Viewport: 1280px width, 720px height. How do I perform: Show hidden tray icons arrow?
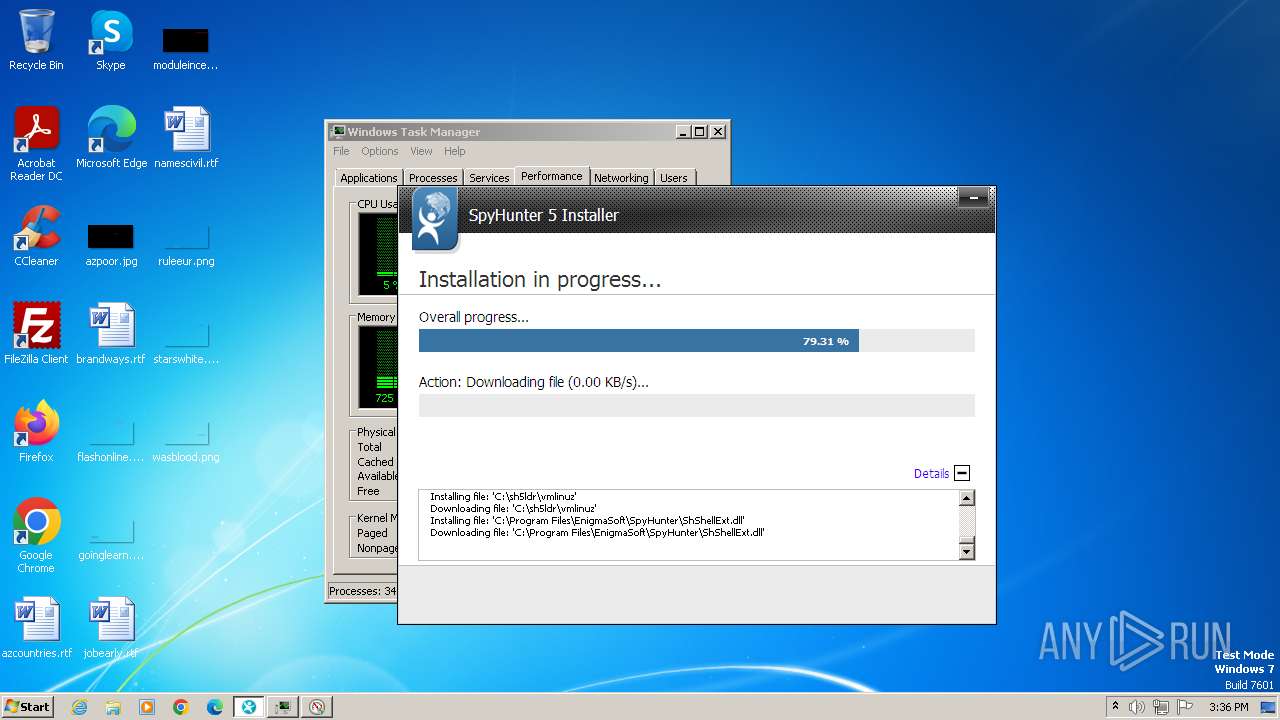point(1115,707)
